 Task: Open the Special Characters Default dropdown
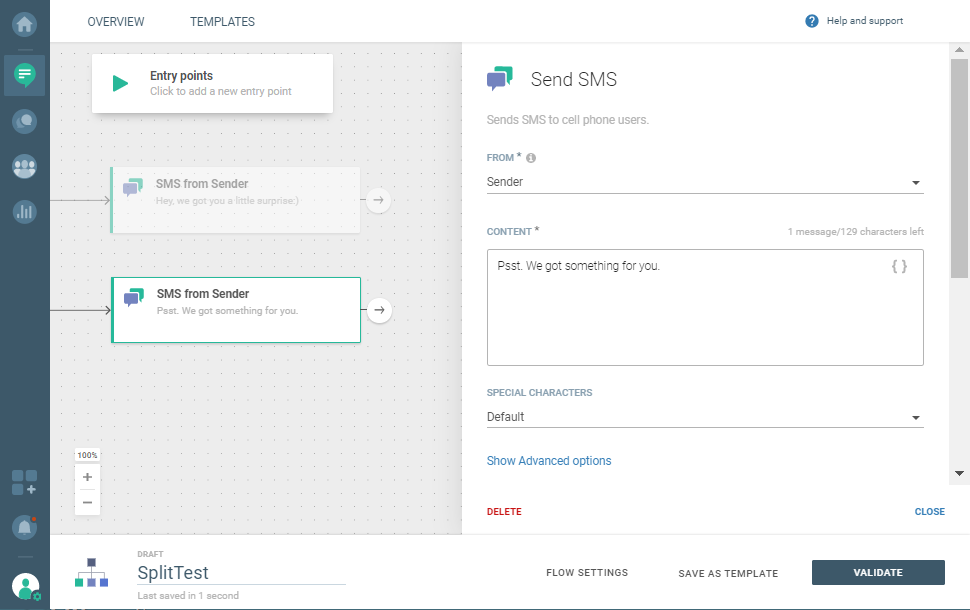pos(704,417)
